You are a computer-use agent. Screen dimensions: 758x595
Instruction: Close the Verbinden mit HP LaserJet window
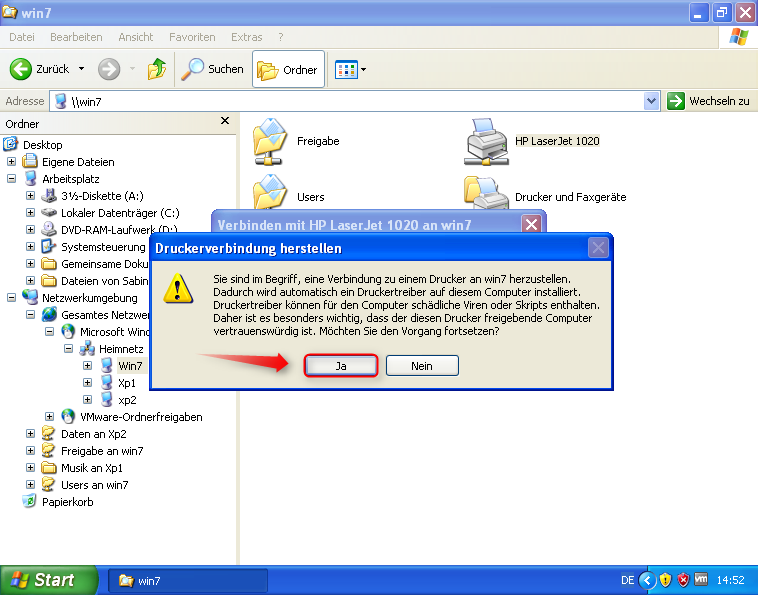(531, 224)
